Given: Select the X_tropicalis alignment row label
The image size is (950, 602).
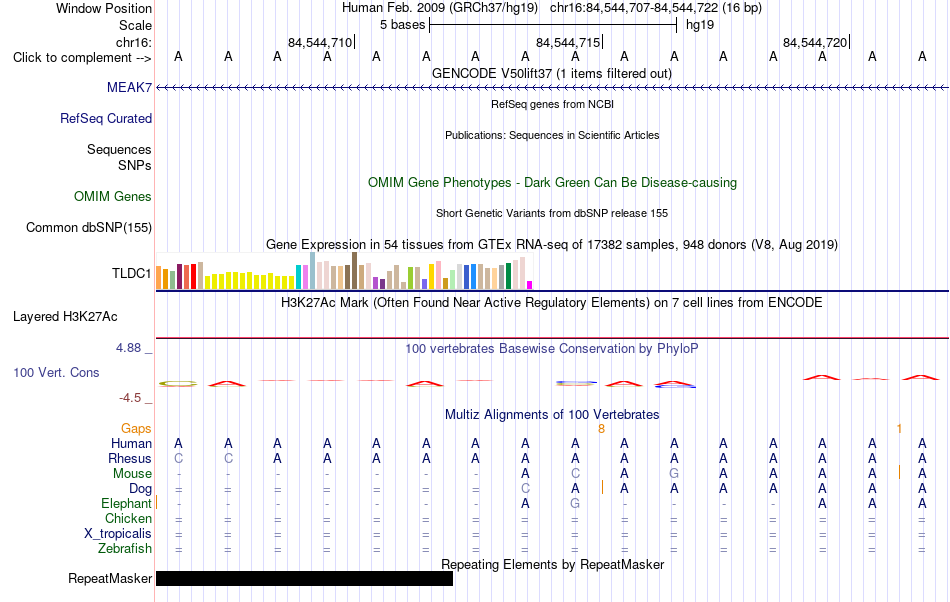Looking at the screenshot, I should 118,534.
